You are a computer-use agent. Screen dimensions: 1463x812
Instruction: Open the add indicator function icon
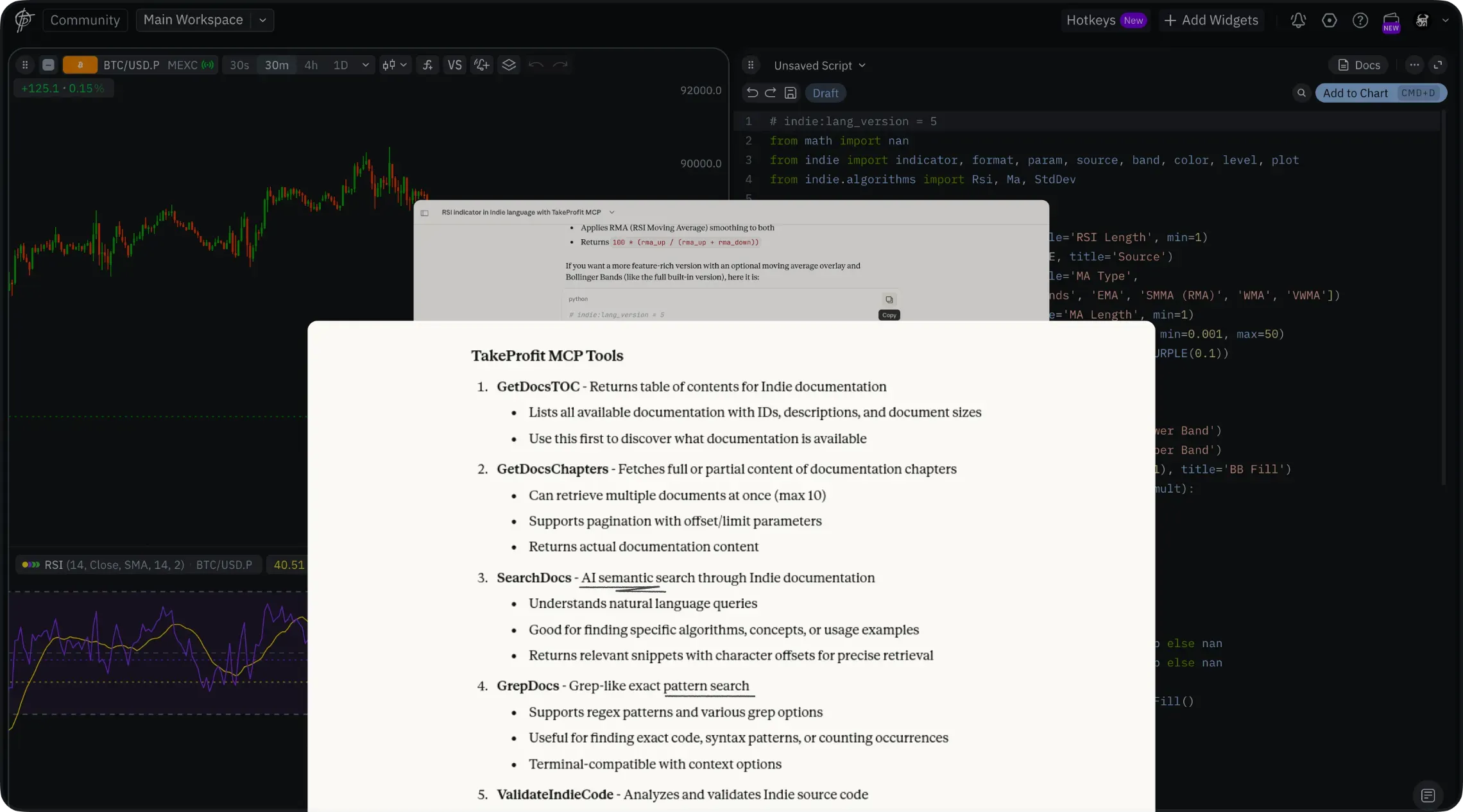coord(427,65)
